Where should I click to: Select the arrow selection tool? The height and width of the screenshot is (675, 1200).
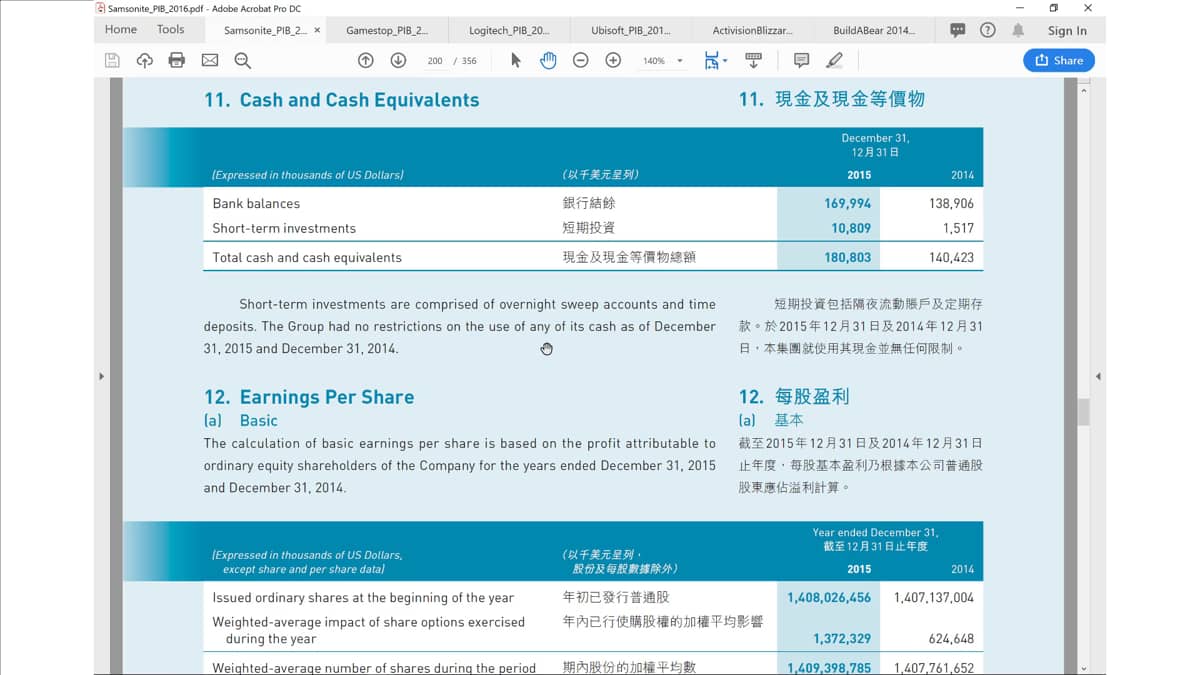coord(516,60)
